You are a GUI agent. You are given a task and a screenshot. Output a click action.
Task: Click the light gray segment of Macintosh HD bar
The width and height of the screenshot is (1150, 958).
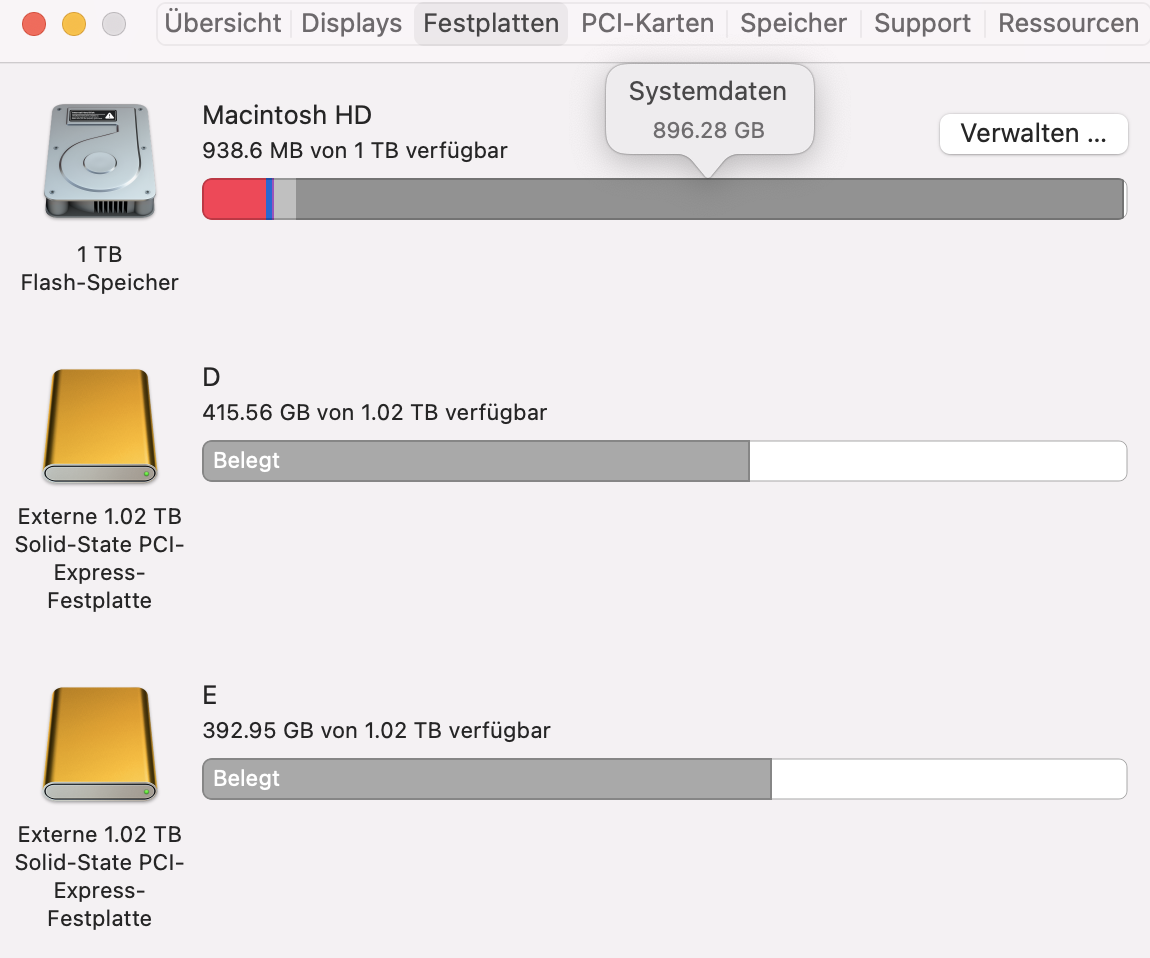point(285,199)
